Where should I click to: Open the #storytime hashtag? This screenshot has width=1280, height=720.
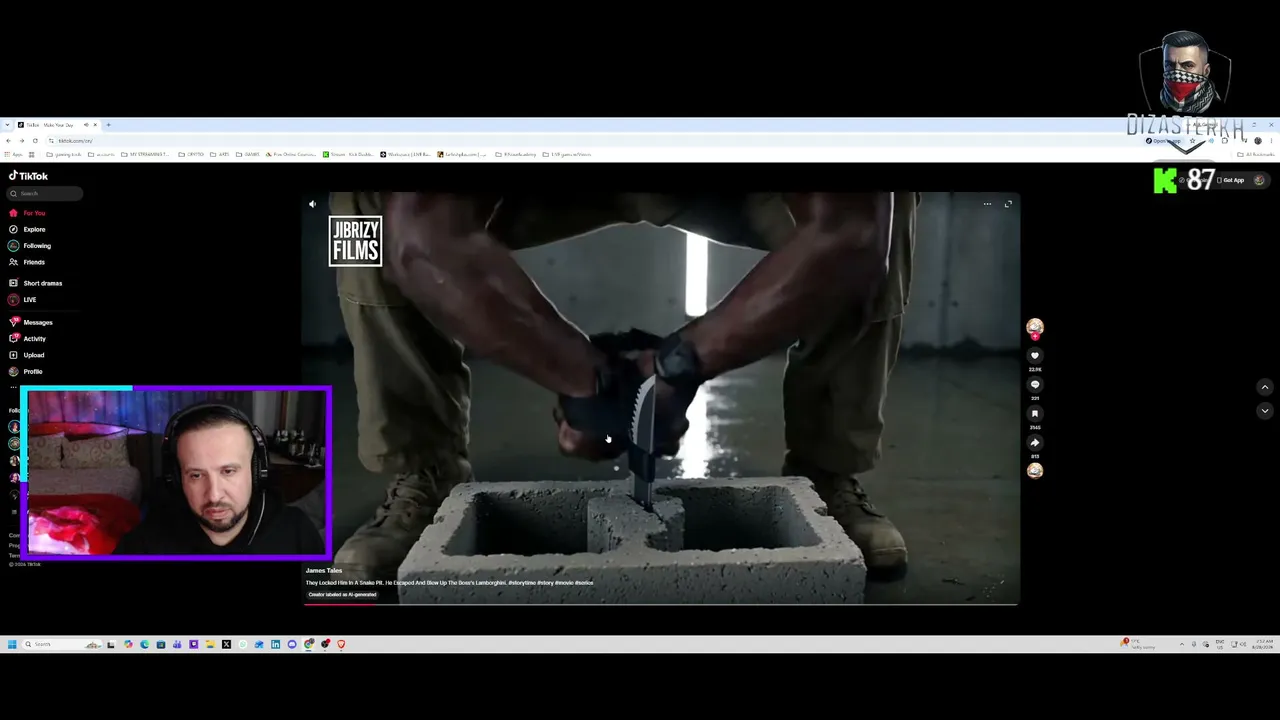(522, 583)
